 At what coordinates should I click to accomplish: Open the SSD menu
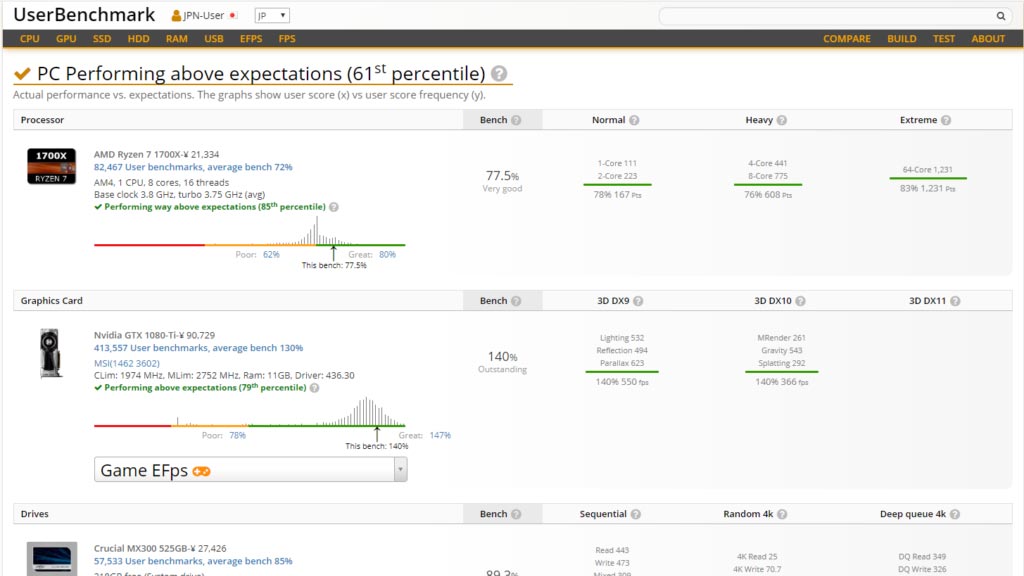point(102,39)
